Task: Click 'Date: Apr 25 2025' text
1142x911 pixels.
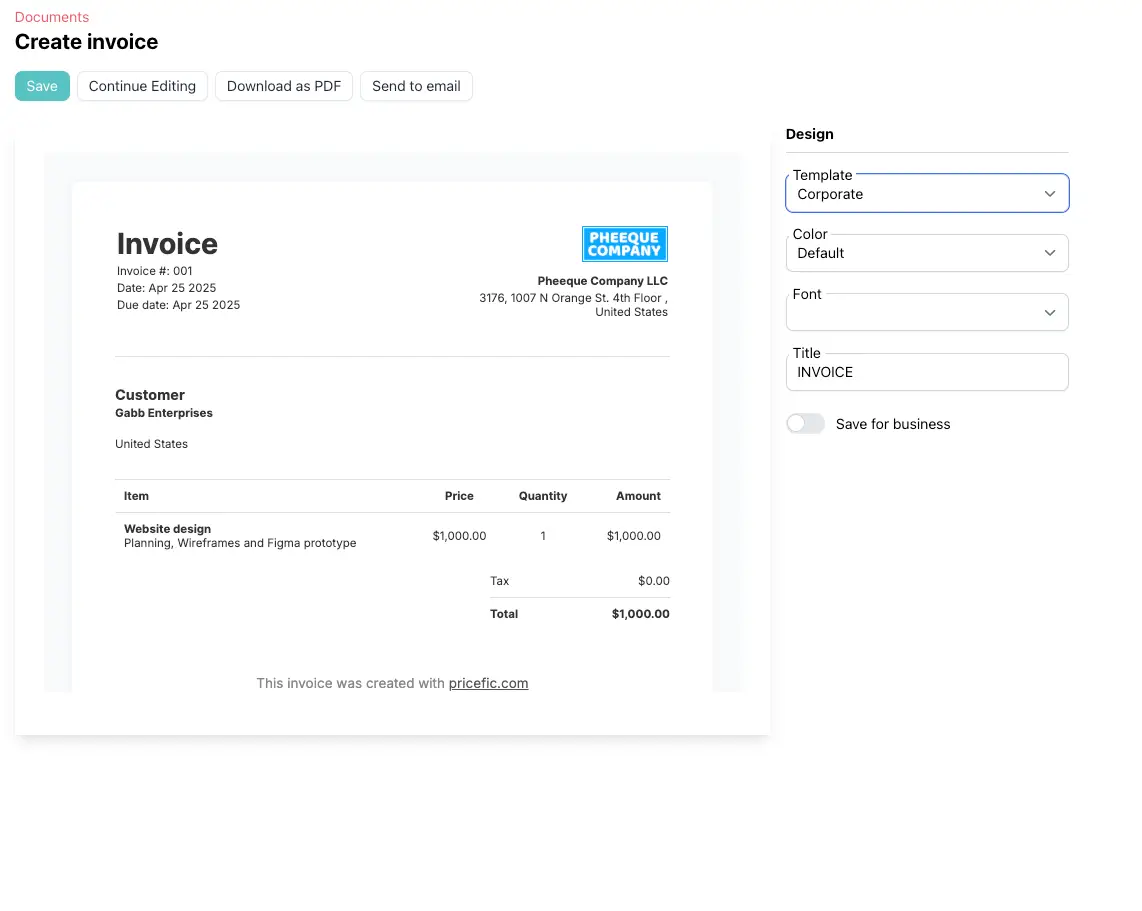Action: pyautogui.click(x=166, y=288)
